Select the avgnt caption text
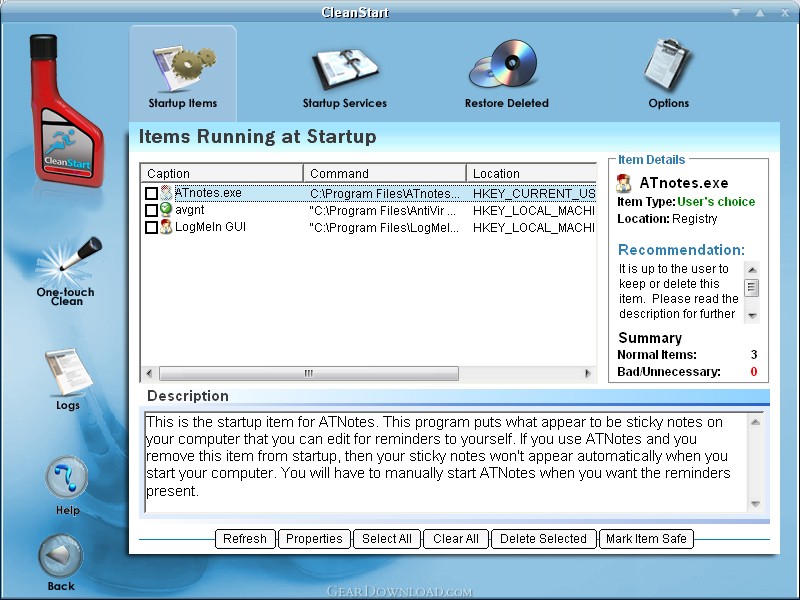800x600 pixels. [x=189, y=210]
